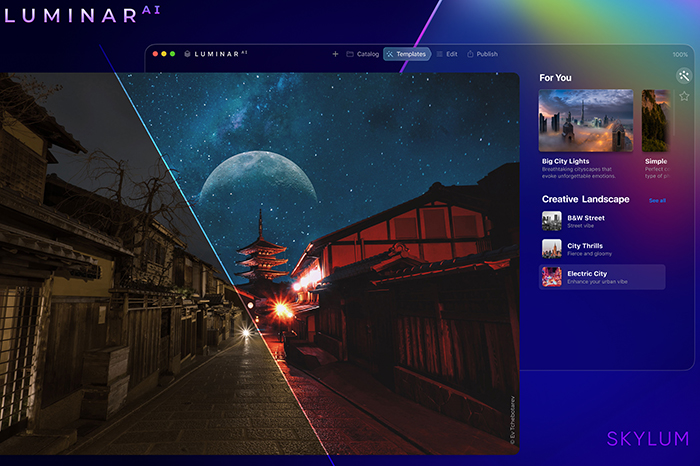Click the green maximize window button

(172, 54)
